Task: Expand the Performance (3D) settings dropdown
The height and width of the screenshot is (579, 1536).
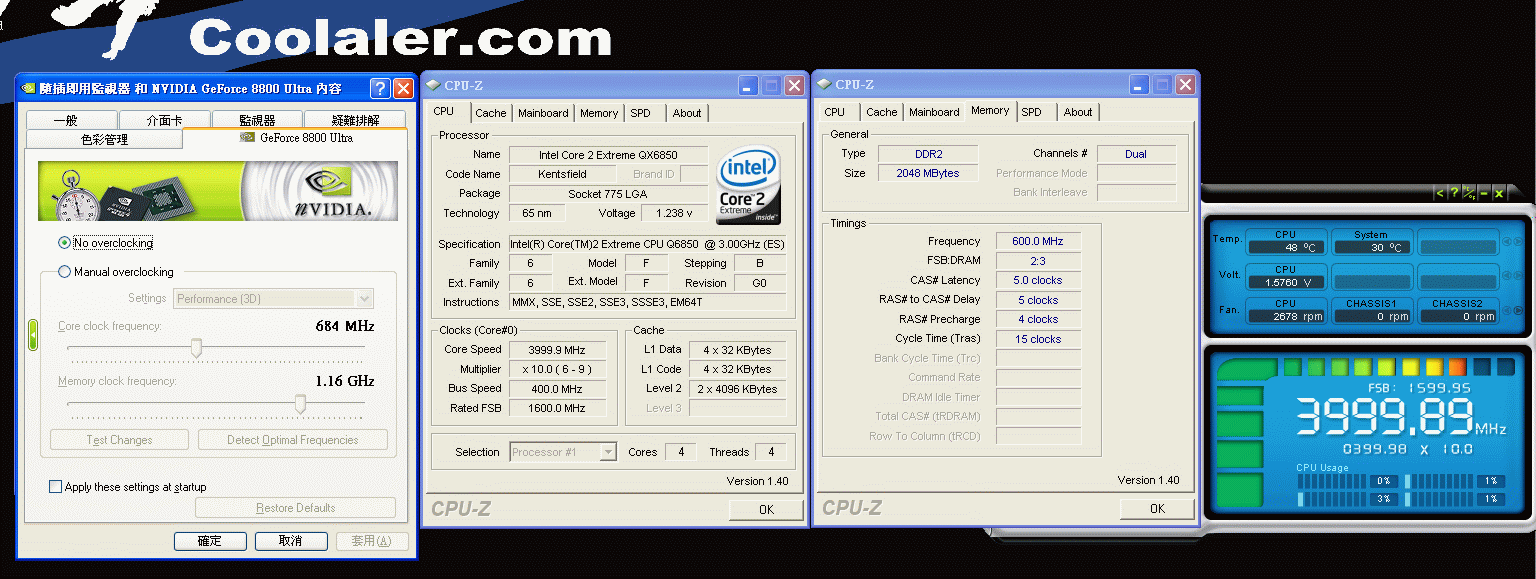Action: (364, 298)
